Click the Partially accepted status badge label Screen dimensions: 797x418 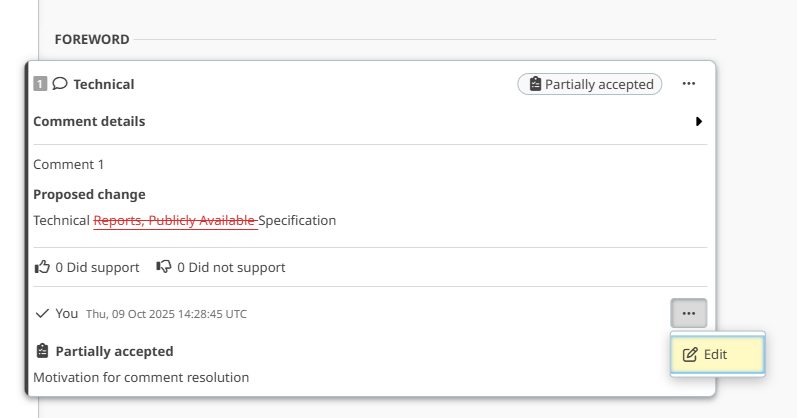[599, 84]
